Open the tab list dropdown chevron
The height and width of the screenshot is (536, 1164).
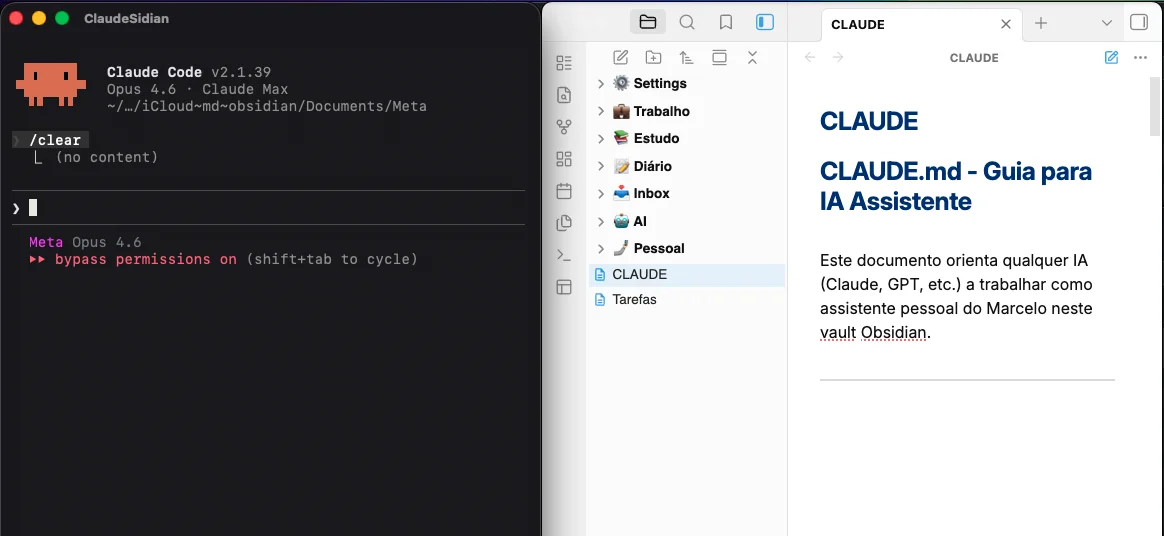point(1106,23)
